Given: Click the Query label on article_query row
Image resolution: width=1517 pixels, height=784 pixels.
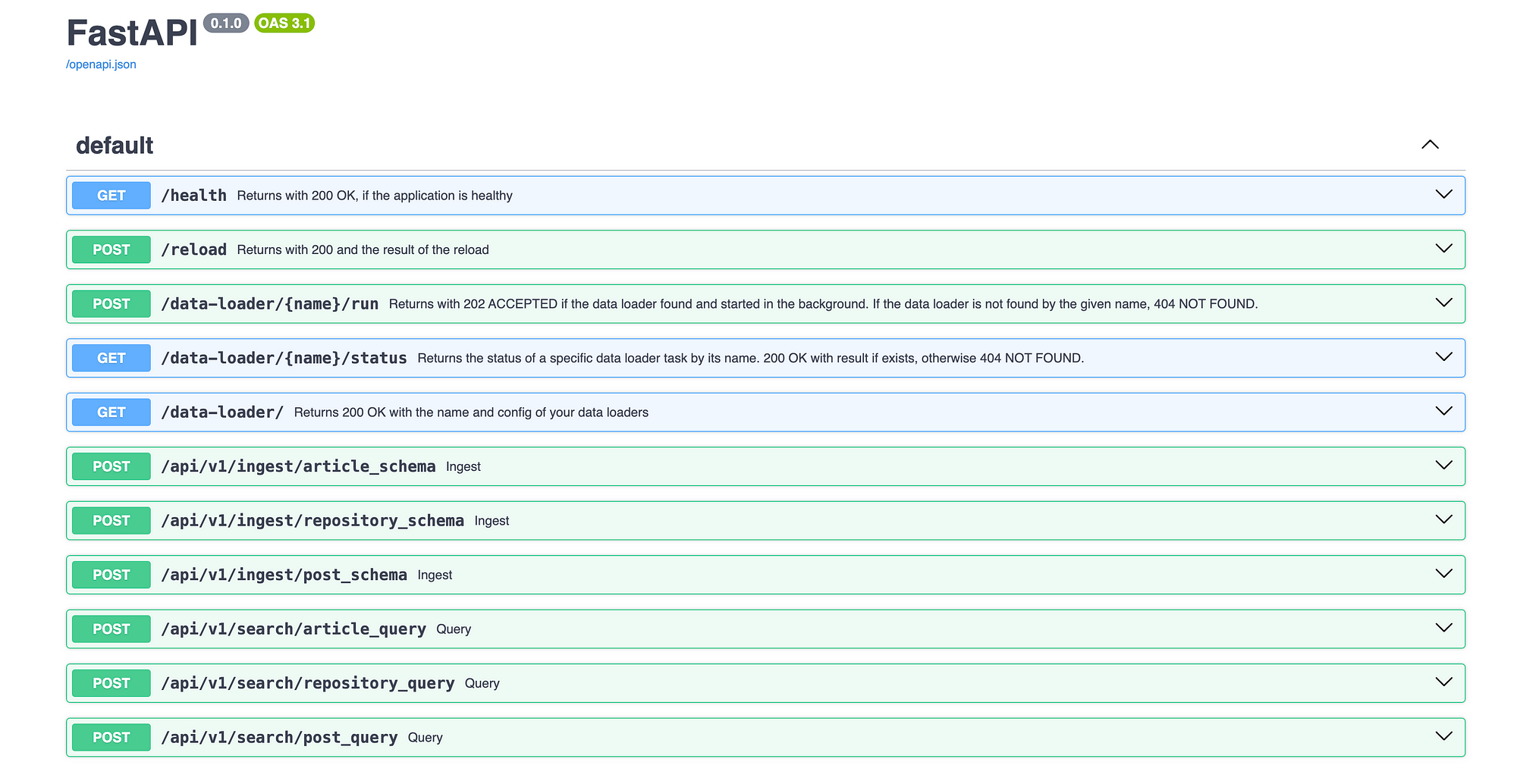Looking at the screenshot, I should coord(454,629).
